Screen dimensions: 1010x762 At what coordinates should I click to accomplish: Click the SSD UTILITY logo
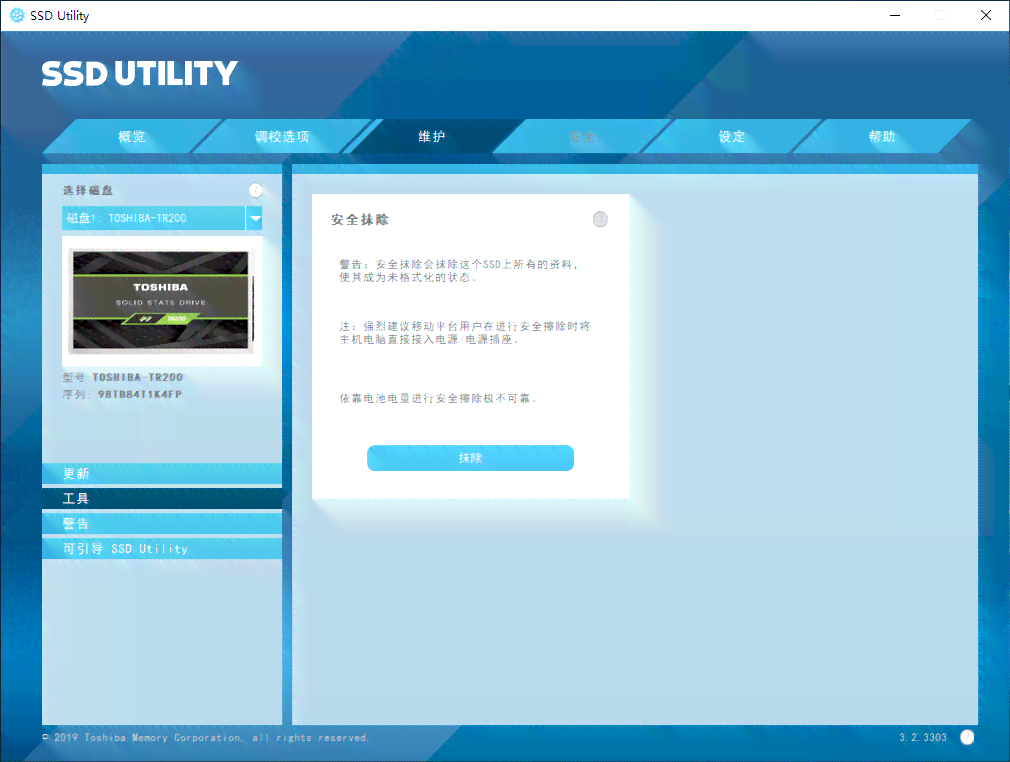coord(140,73)
